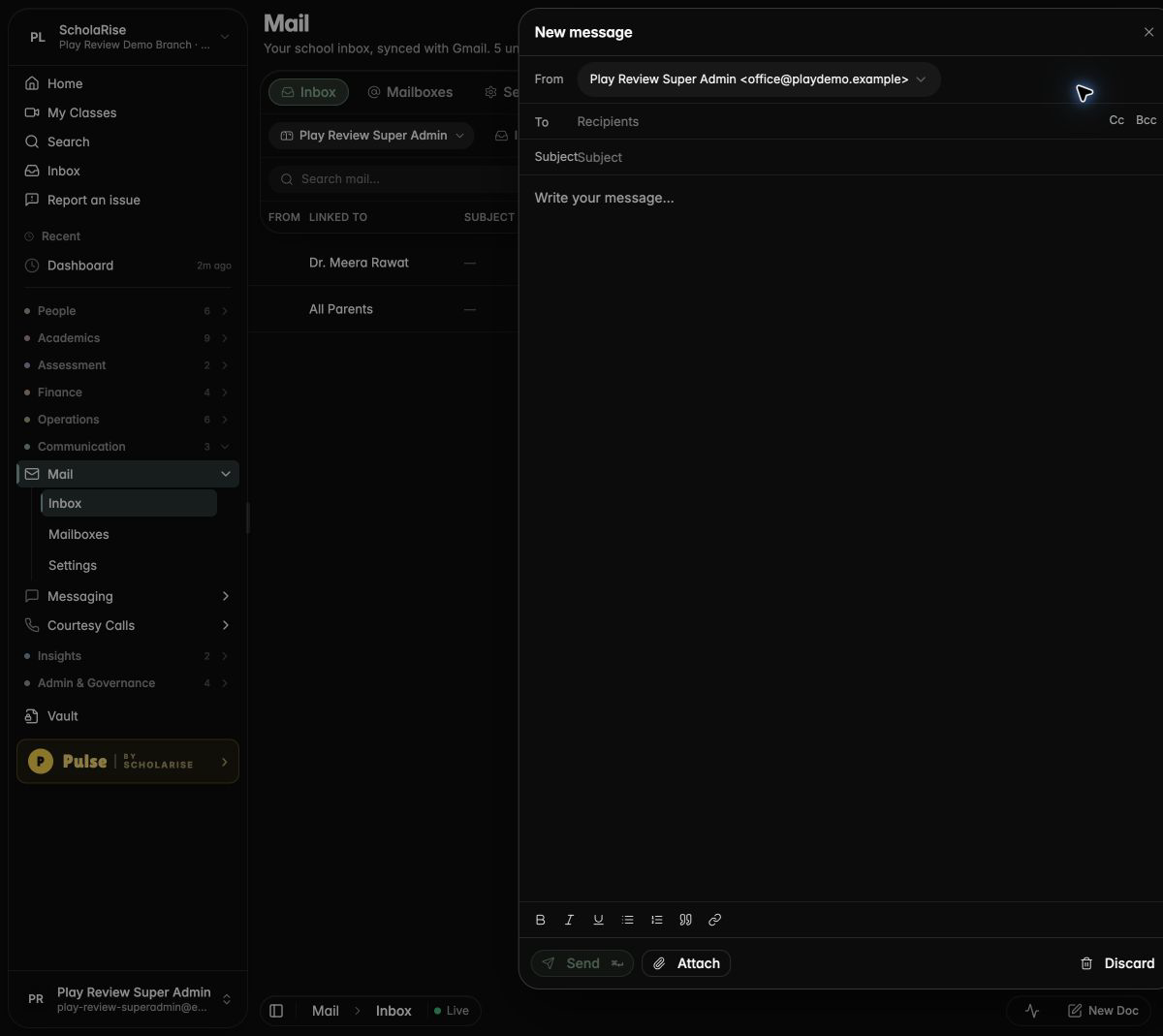1163x1036 pixels.
Task: Expand the Insights section
Action: [128, 656]
